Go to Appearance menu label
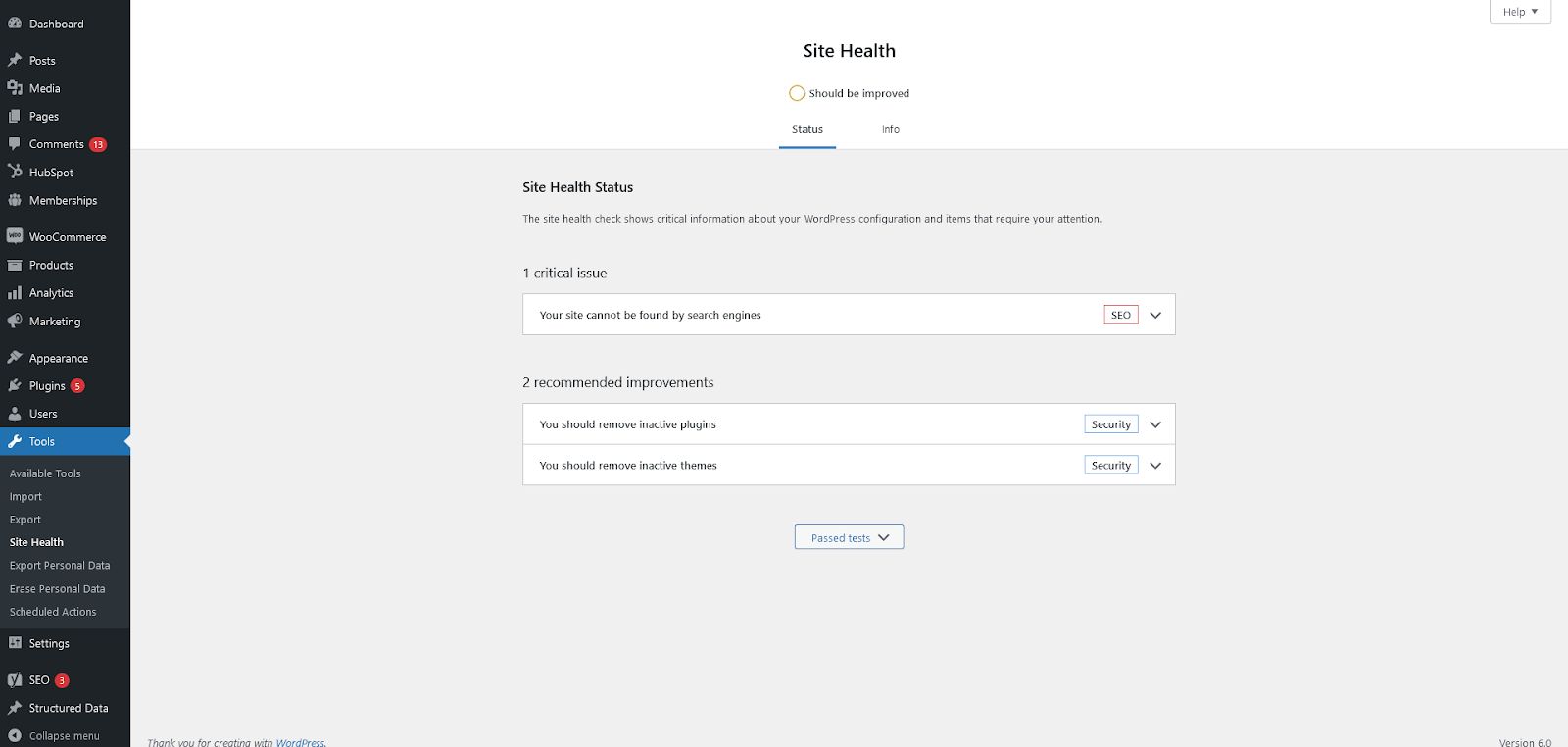This screenshot has width=1568, height=747. tap(59, 359)
